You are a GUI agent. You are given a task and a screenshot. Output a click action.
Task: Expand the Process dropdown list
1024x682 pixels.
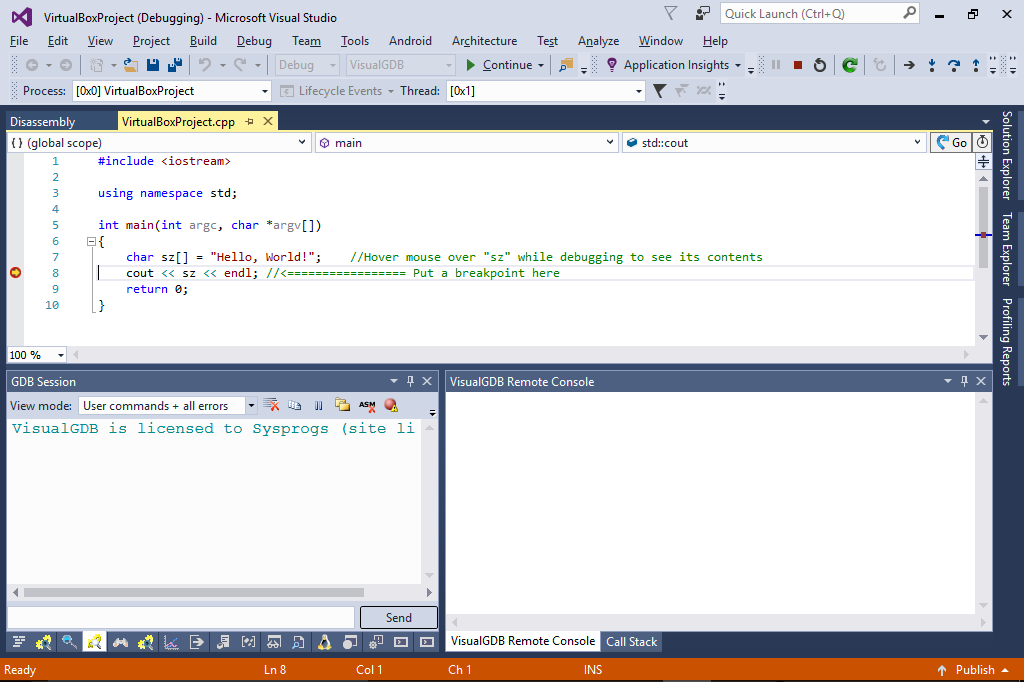[265, 91]
